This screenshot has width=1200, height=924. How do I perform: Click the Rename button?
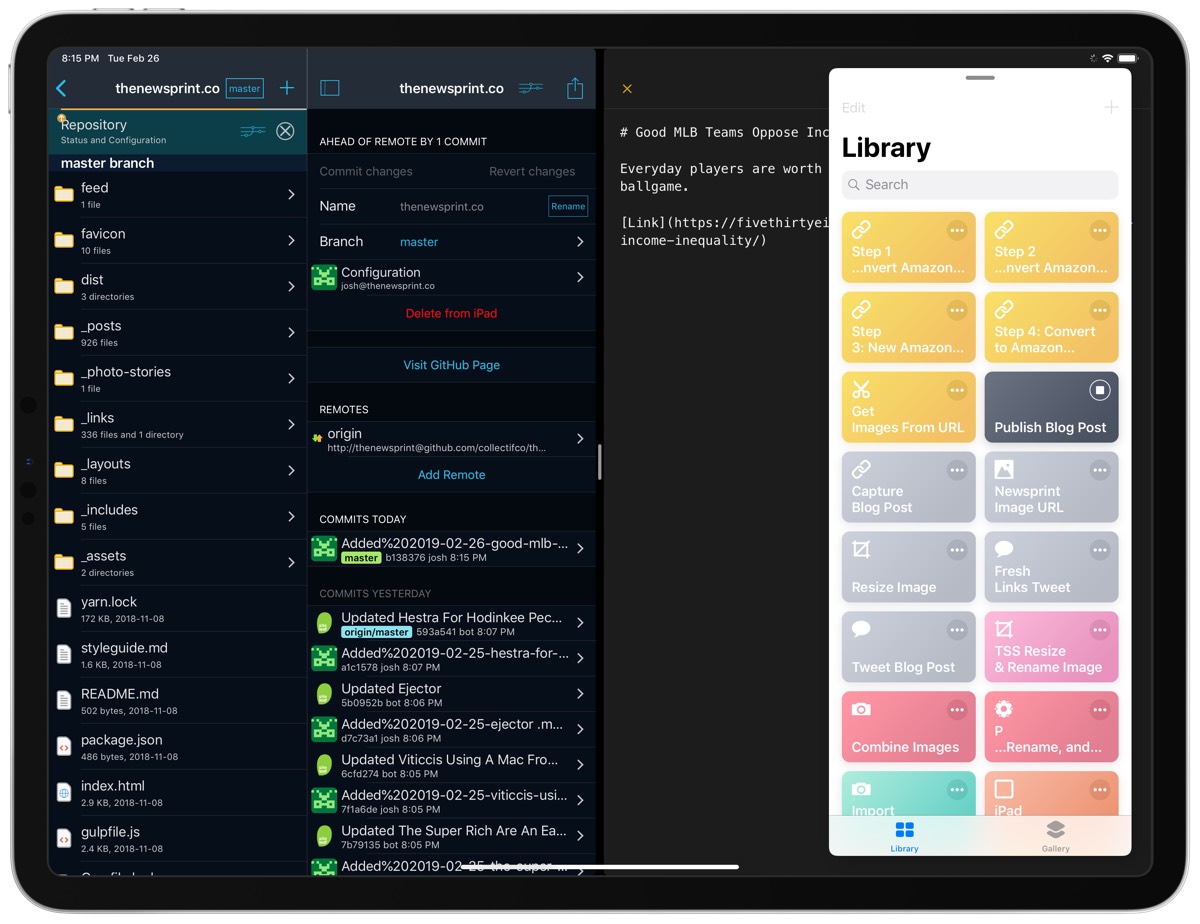pyautogui.click(x=568, y=206)
